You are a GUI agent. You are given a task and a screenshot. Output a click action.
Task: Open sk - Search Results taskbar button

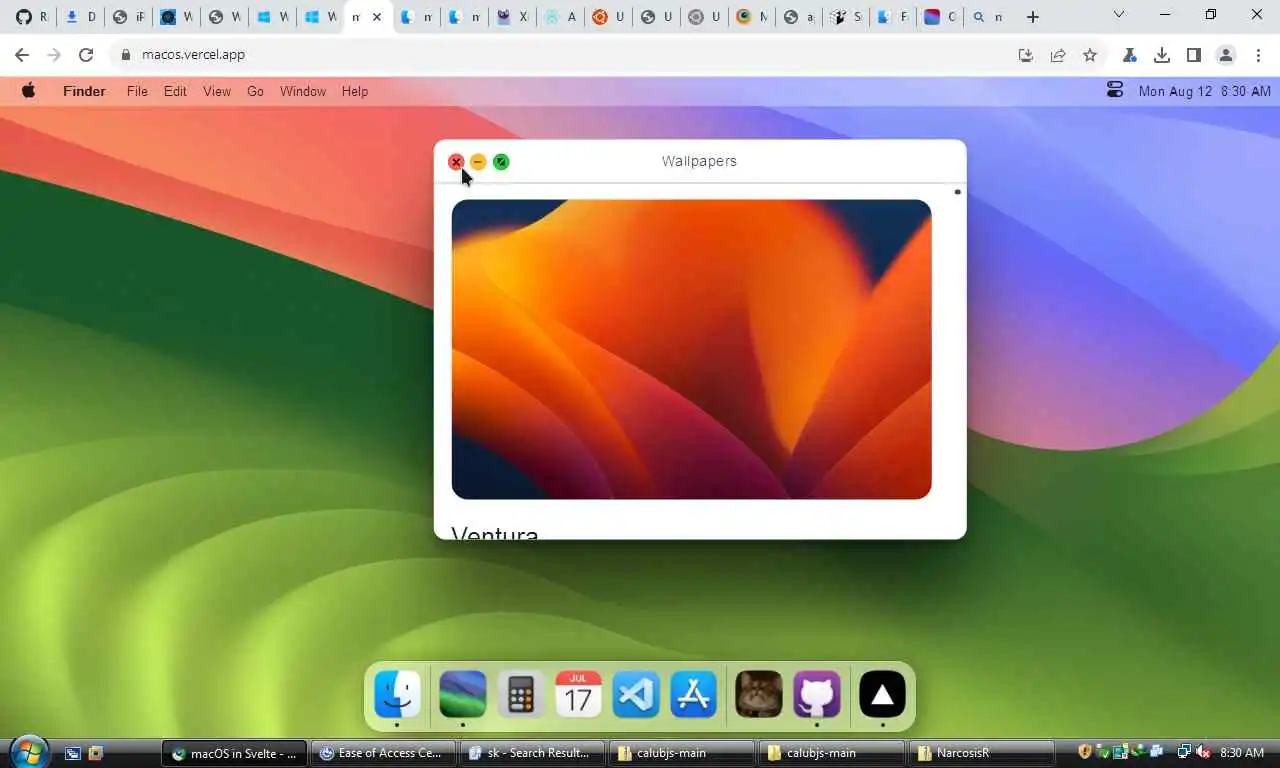click(x=533, y=753)
